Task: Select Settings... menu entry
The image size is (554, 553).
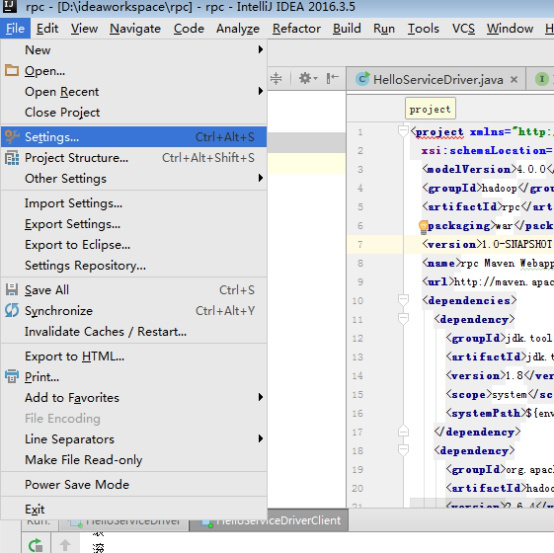Action: (134, 137)
